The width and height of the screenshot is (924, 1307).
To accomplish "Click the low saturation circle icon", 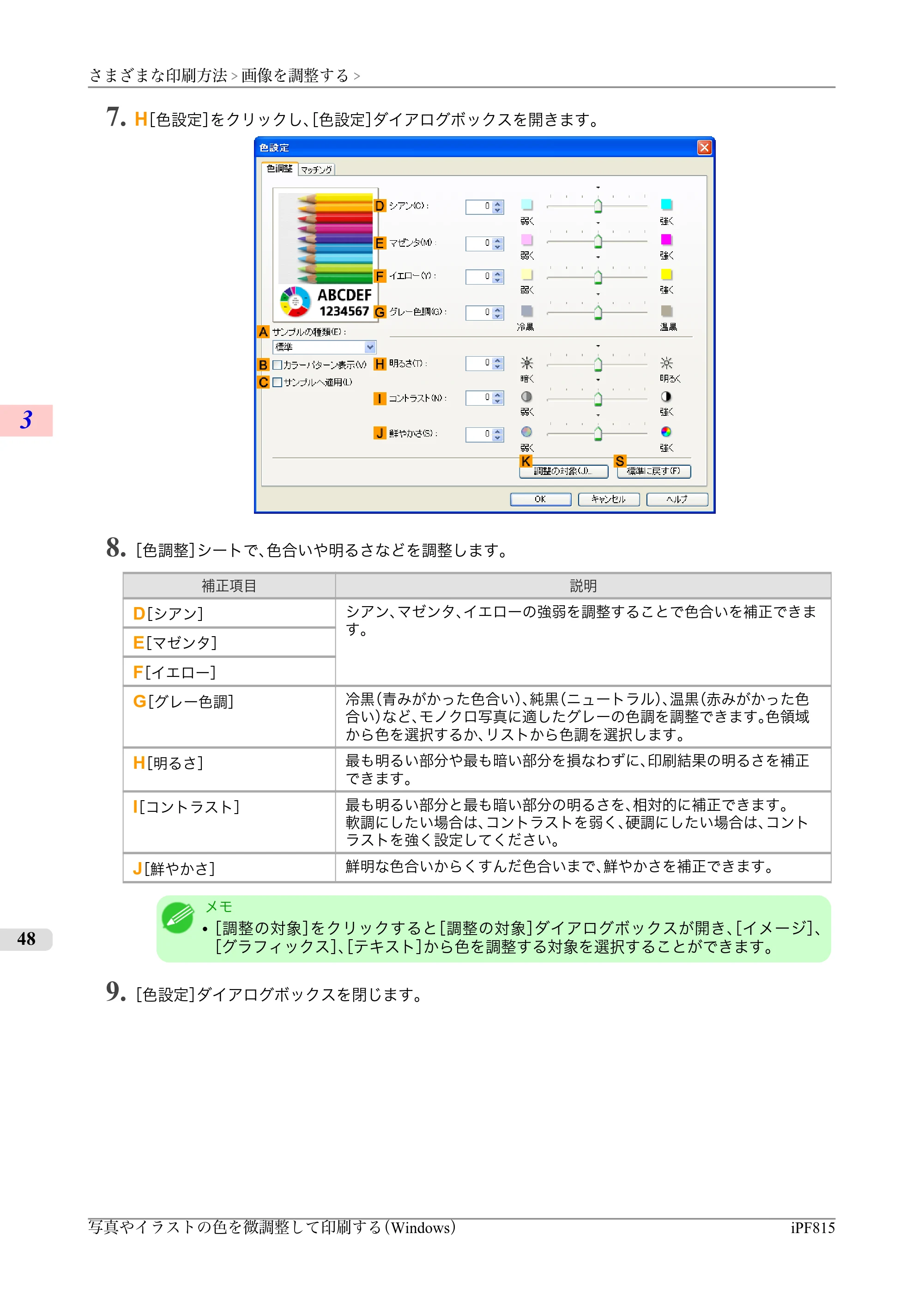I will pyautogui.click(x=527, y=432).
